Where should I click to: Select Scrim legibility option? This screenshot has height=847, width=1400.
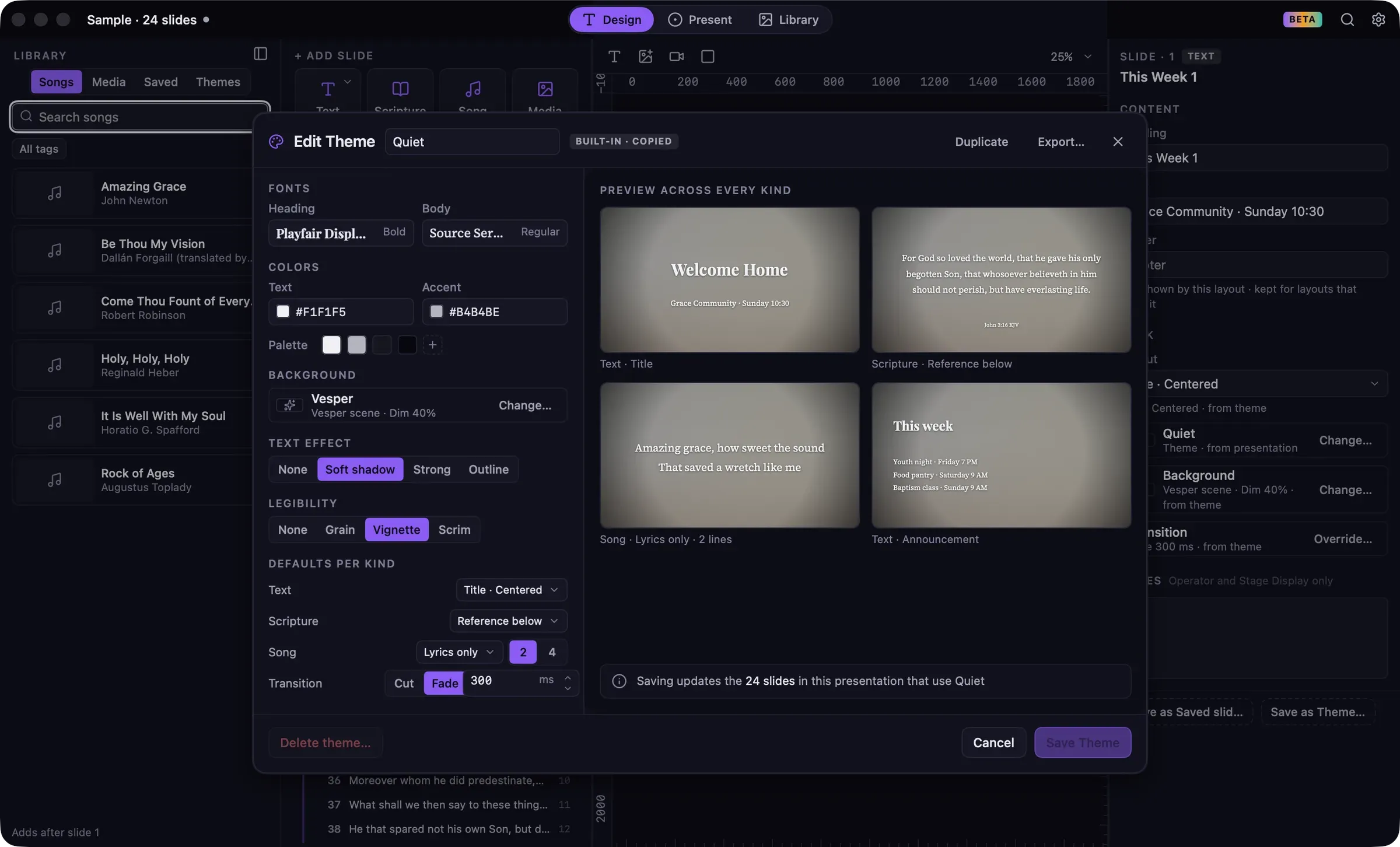pos(454,530)
